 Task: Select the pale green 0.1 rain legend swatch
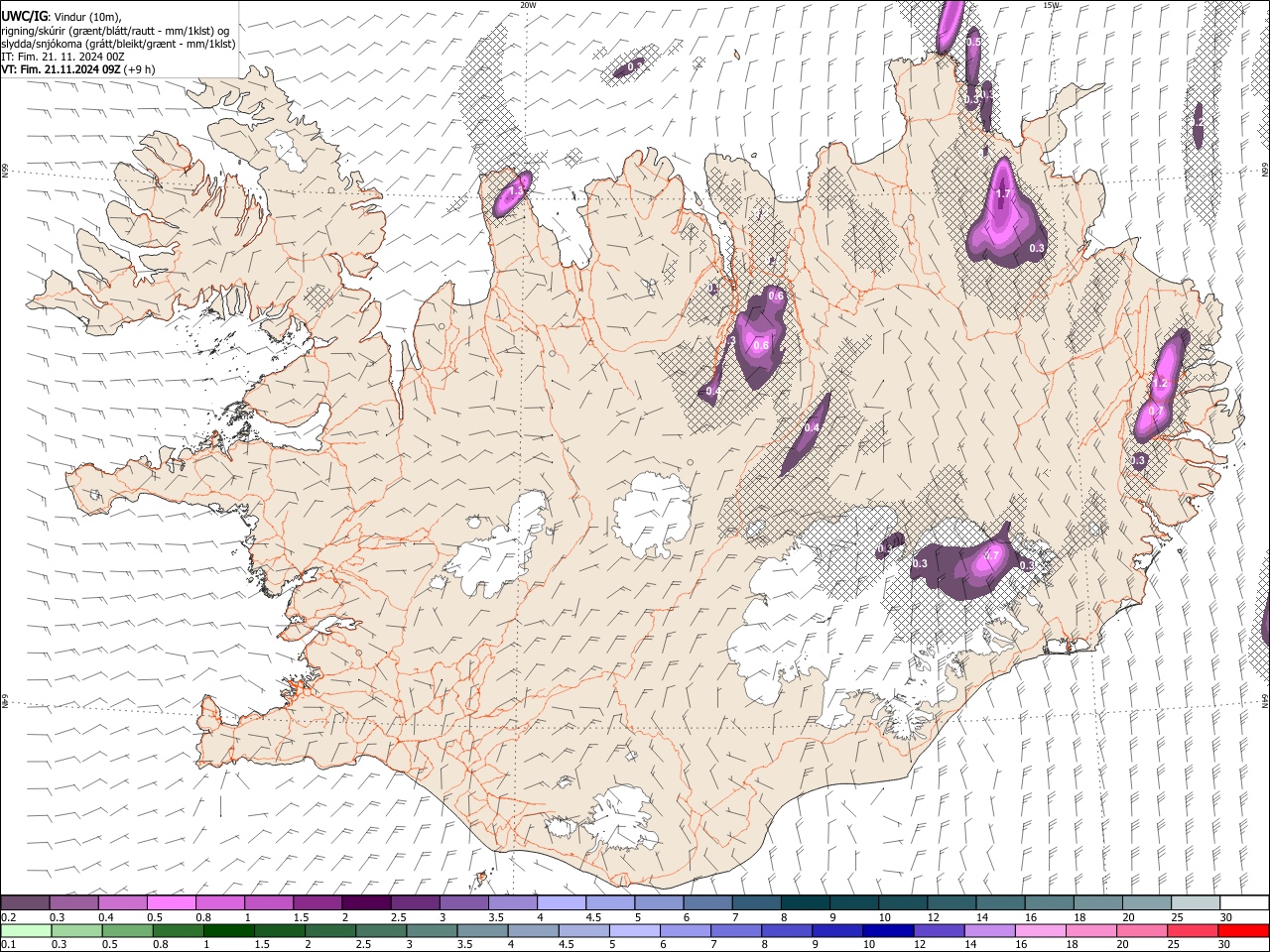27,930
